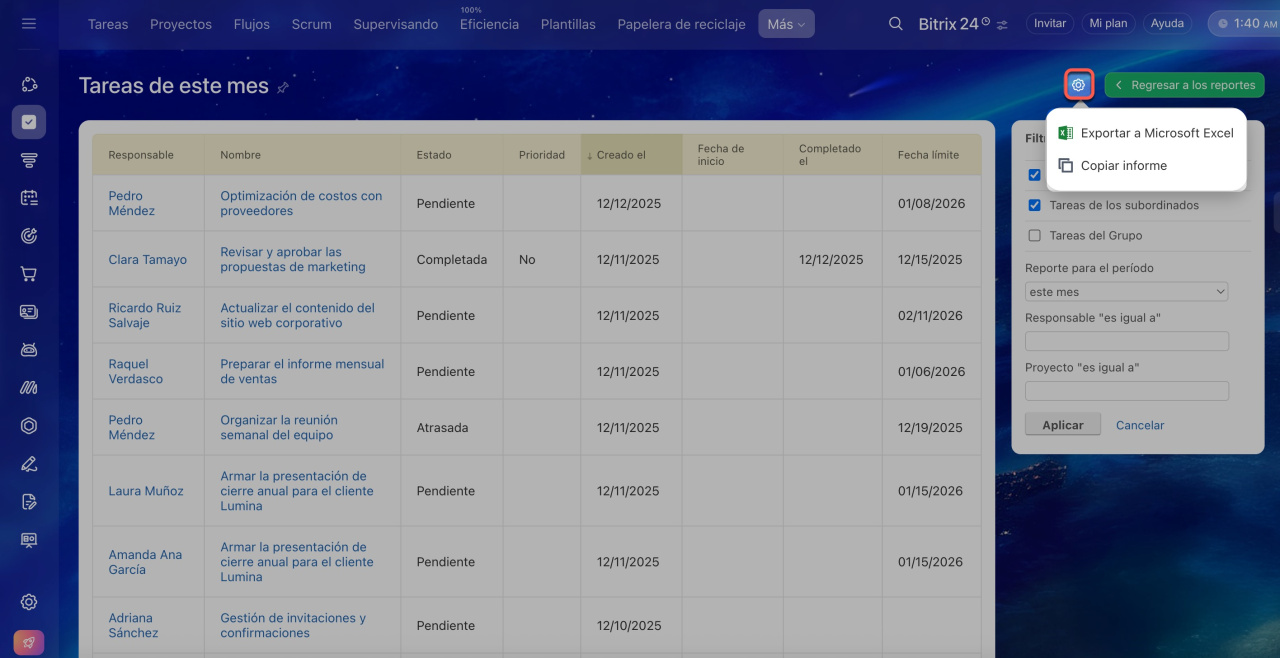Expand the Más dropdown menu
1280x658 pixels.
(x=786, y=24)
